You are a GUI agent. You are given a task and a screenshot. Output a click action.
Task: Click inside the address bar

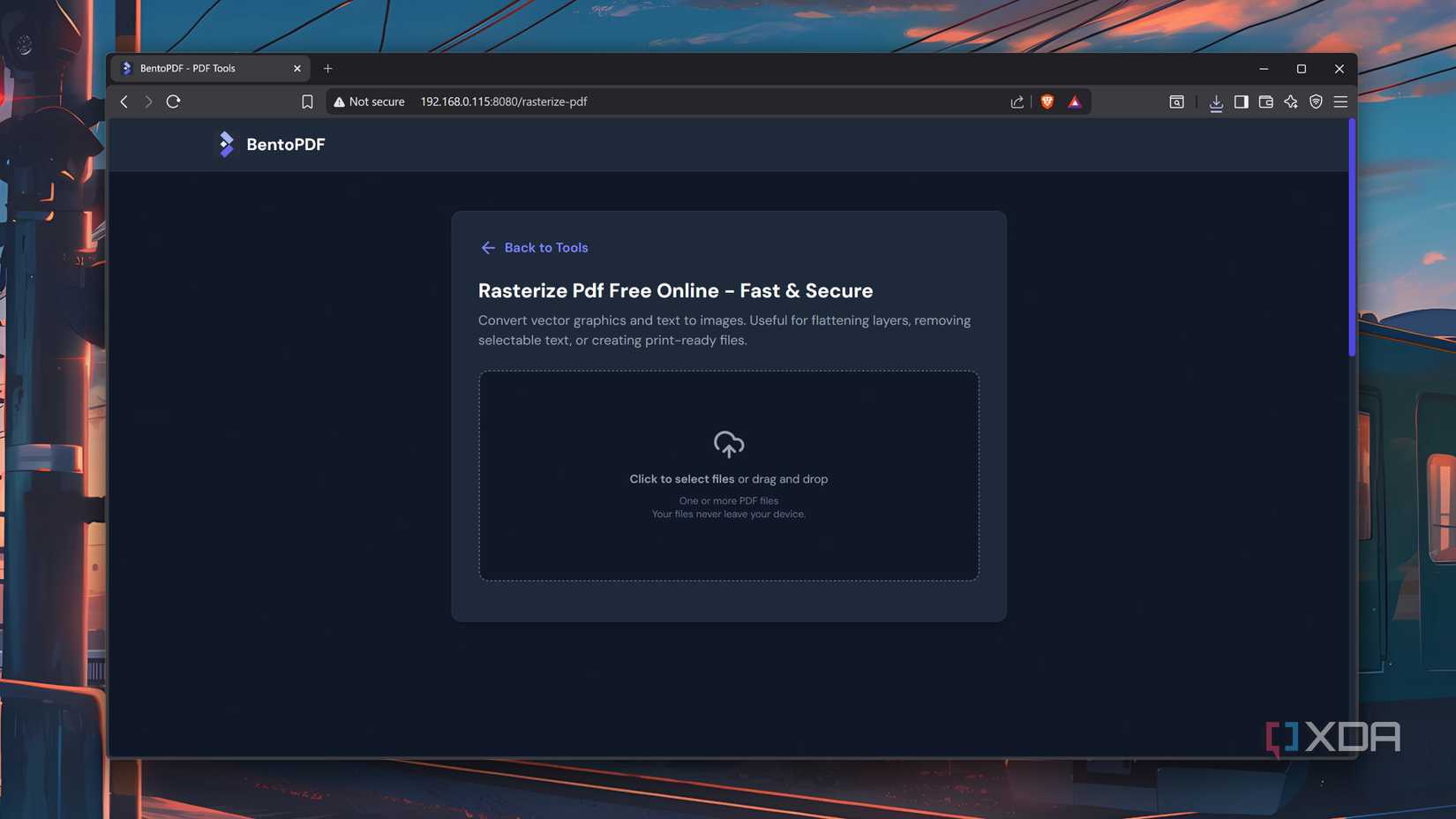[618, 101]
